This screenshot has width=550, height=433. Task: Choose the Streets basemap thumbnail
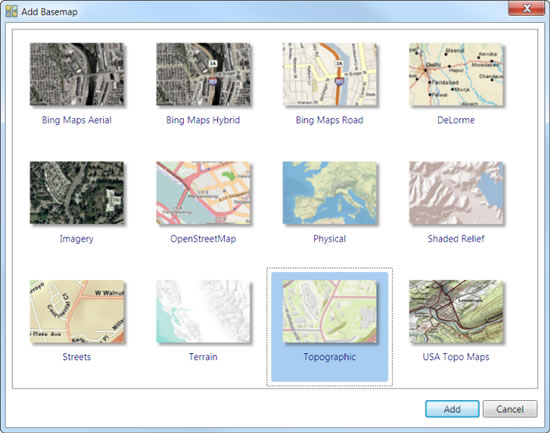point(77,311)
